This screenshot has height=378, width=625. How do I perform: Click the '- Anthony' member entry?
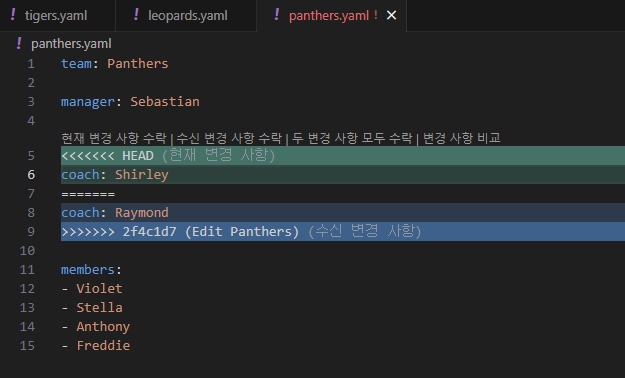(x=96, y=327)
